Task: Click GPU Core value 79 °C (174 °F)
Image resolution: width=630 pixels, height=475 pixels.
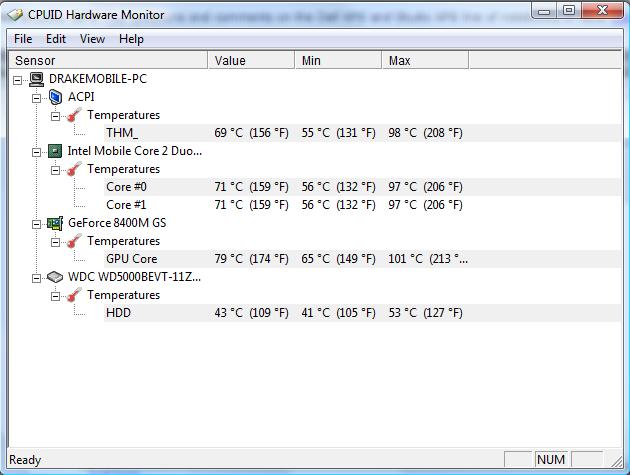Action: pyautogui.click(x=252, y=259)
